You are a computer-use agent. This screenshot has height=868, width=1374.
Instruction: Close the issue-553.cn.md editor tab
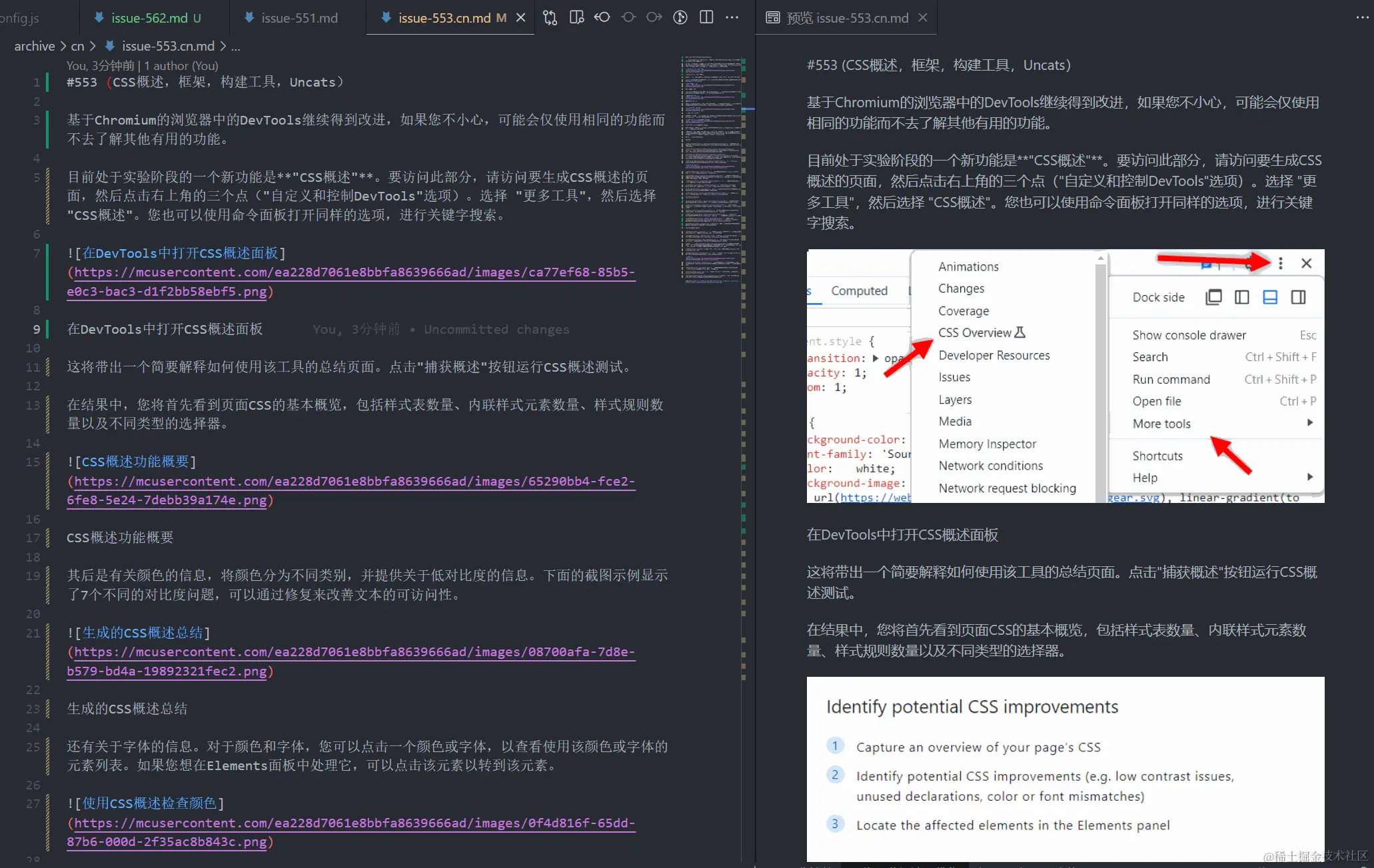(521, 18)
